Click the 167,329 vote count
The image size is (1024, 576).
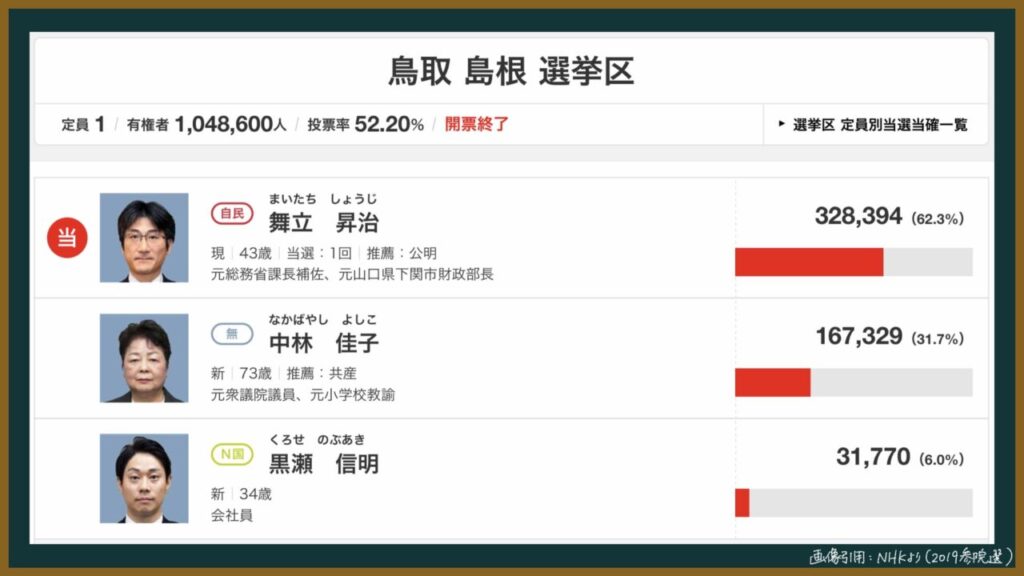click(858, 337)
